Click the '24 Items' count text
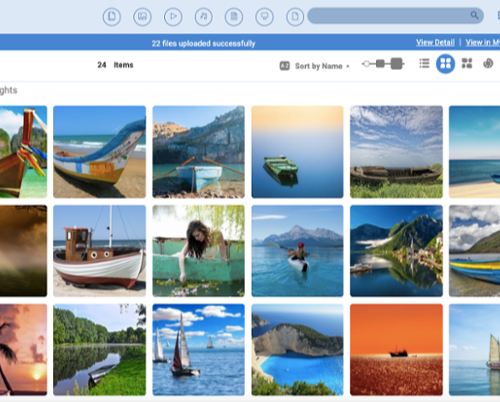The width and height of the screenshot is (500, 403). [115, 65]
